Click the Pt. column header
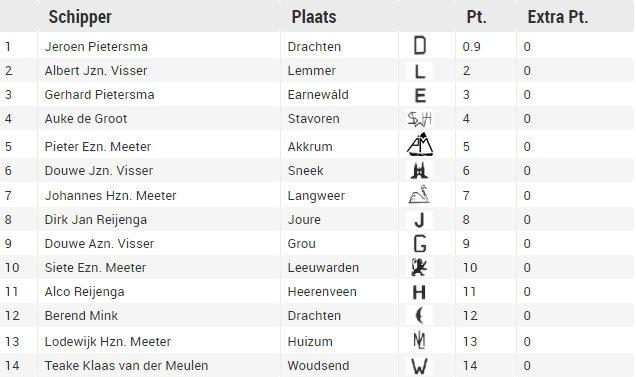 point(477,17)
